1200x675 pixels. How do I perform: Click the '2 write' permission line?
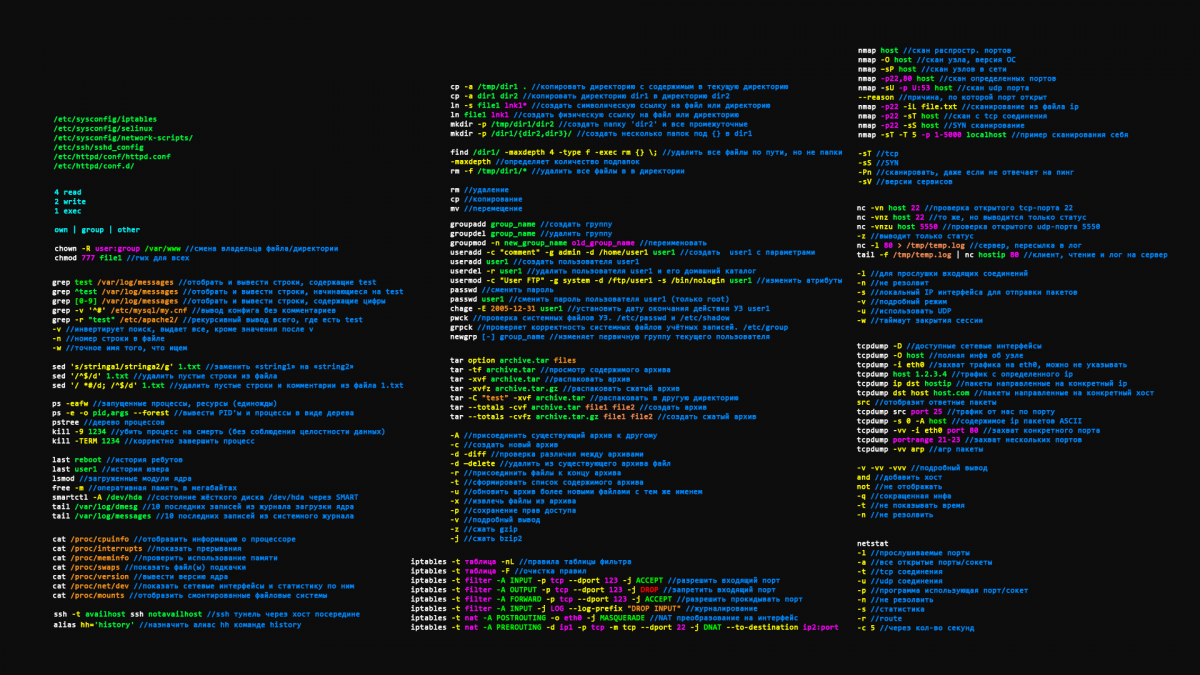[69, 201]
